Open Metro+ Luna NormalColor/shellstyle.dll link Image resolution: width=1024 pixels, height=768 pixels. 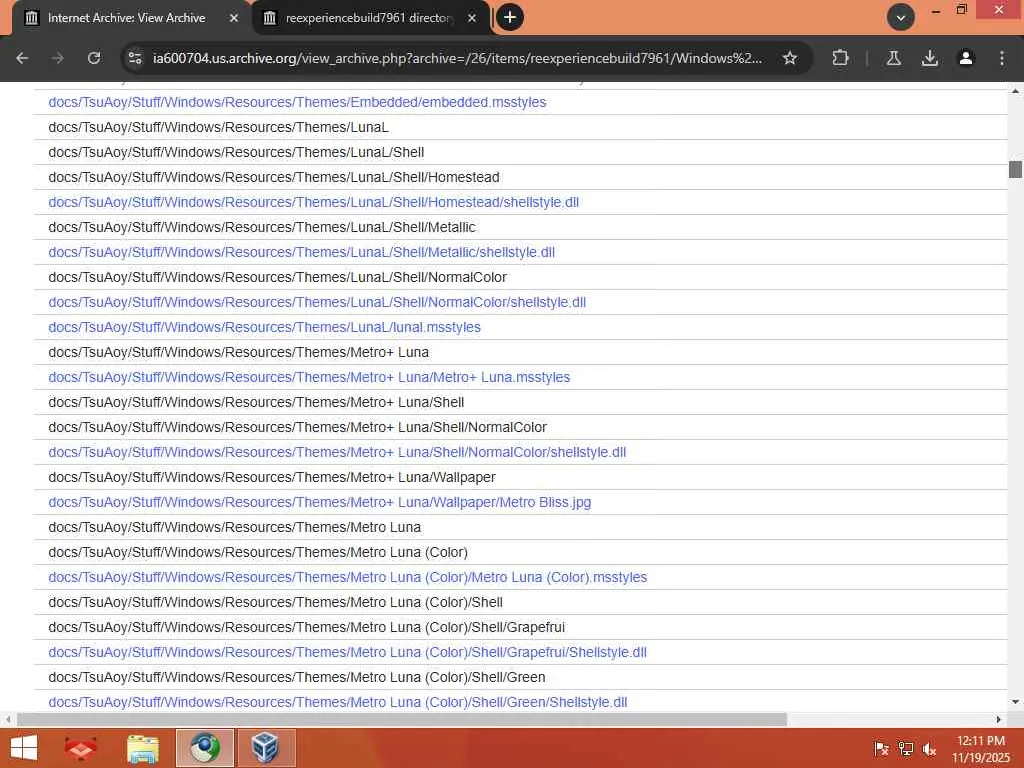337,452
